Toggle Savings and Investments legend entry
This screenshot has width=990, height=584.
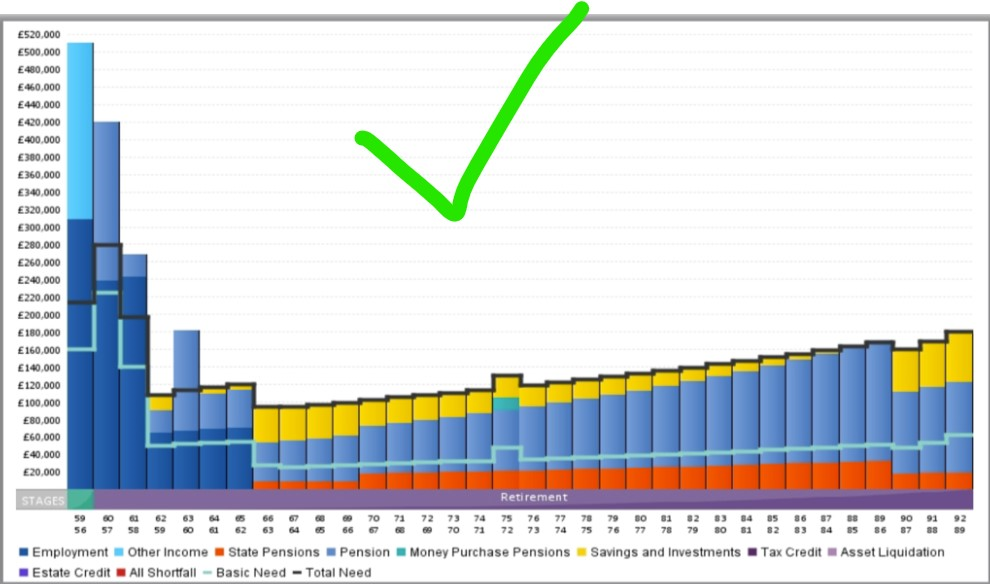[665, 553]
